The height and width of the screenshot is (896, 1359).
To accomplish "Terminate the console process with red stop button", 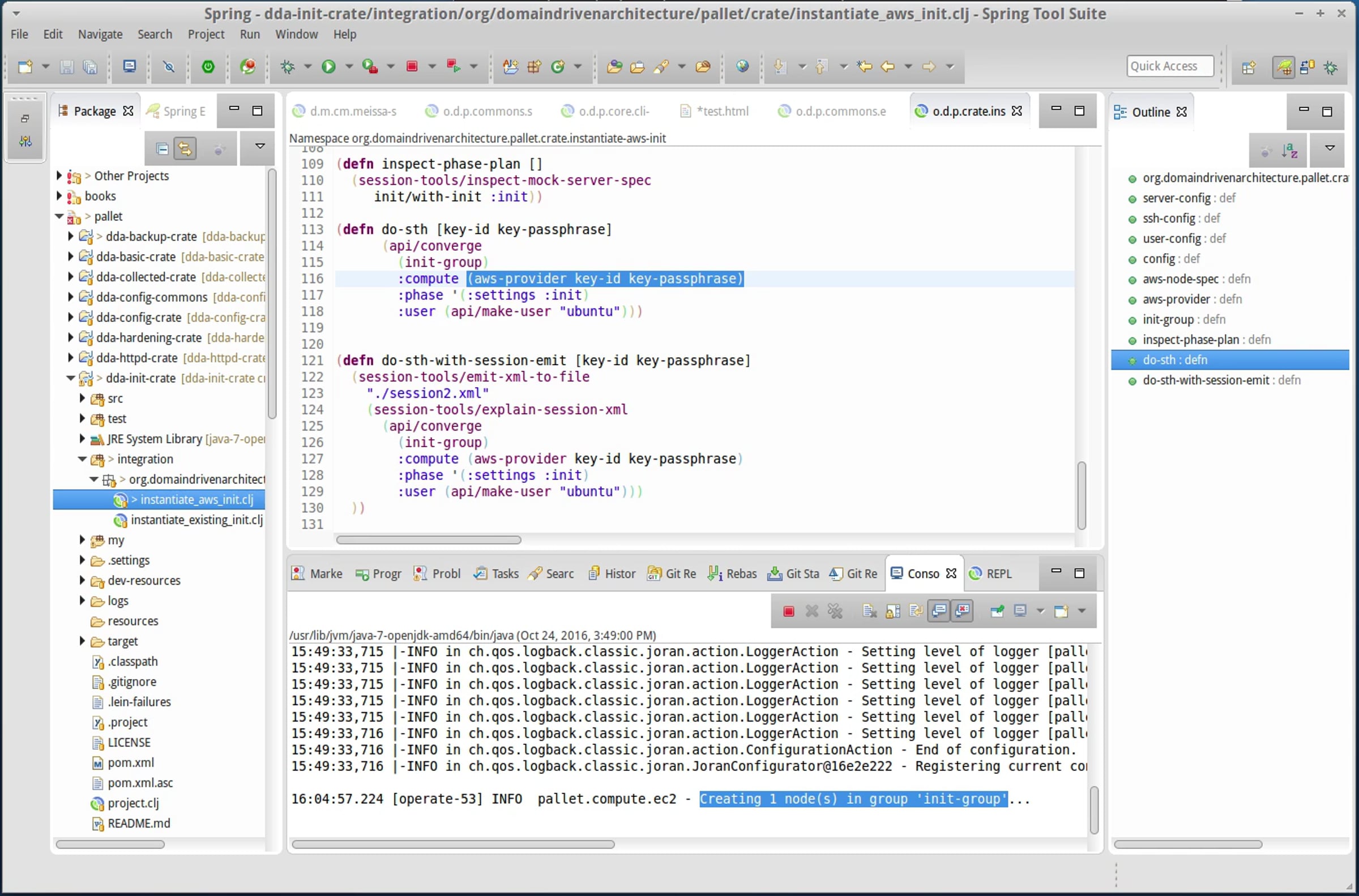I will [789, 611].
